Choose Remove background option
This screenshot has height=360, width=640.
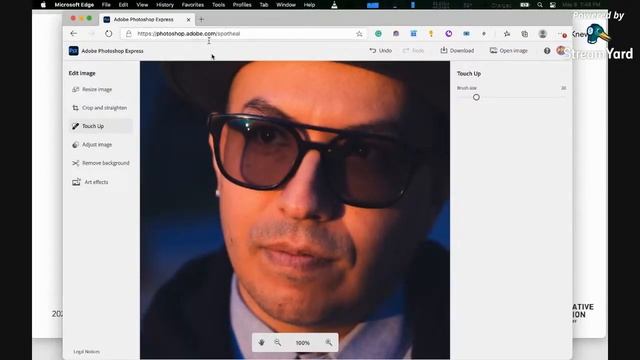point(100,163)
